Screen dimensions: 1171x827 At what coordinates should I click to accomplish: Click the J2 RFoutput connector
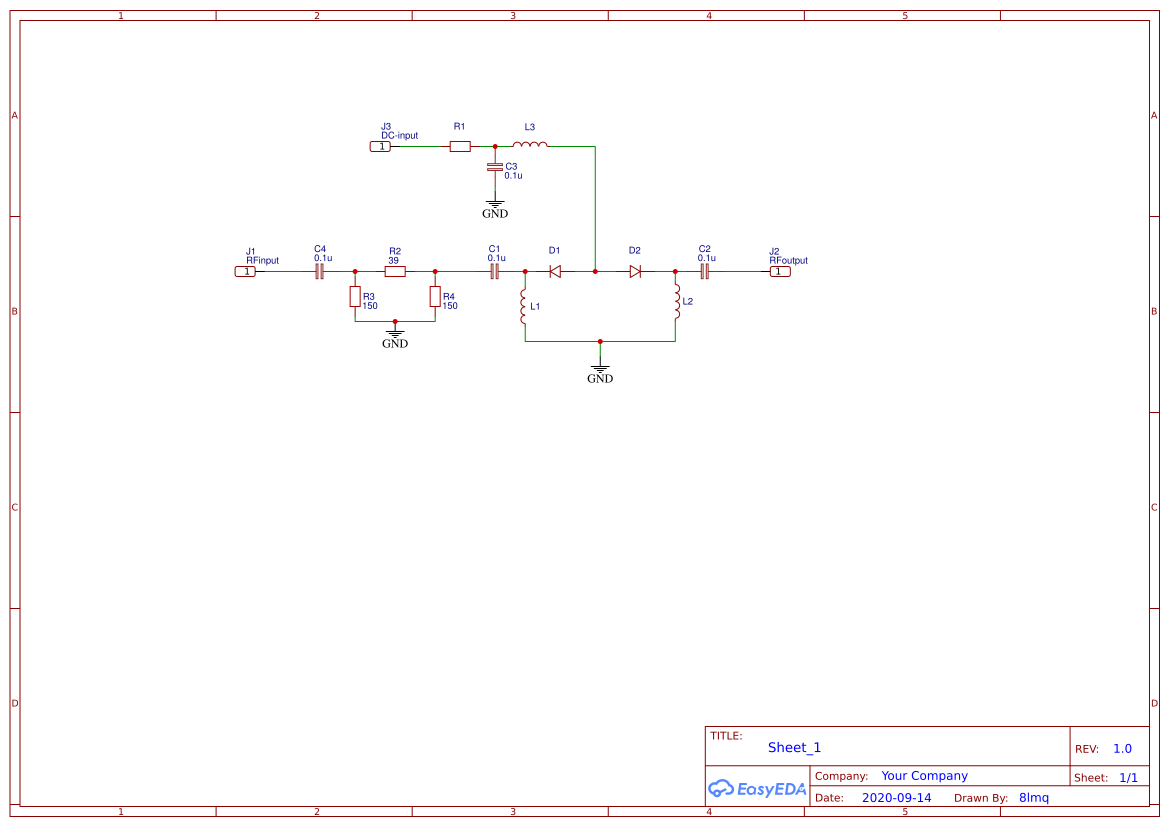[781, 270]
